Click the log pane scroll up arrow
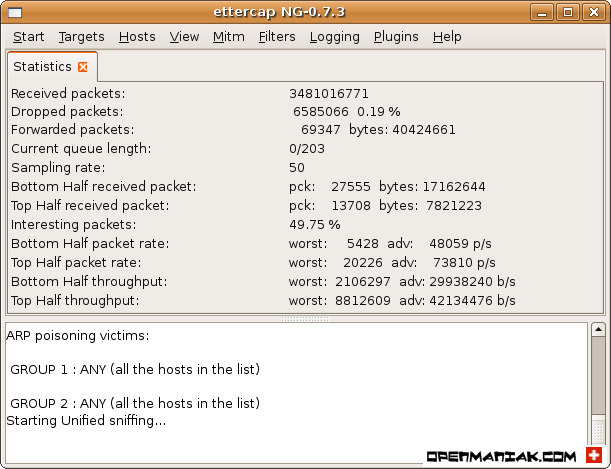Viewport: 611px width, 469px height. (598, 330)
